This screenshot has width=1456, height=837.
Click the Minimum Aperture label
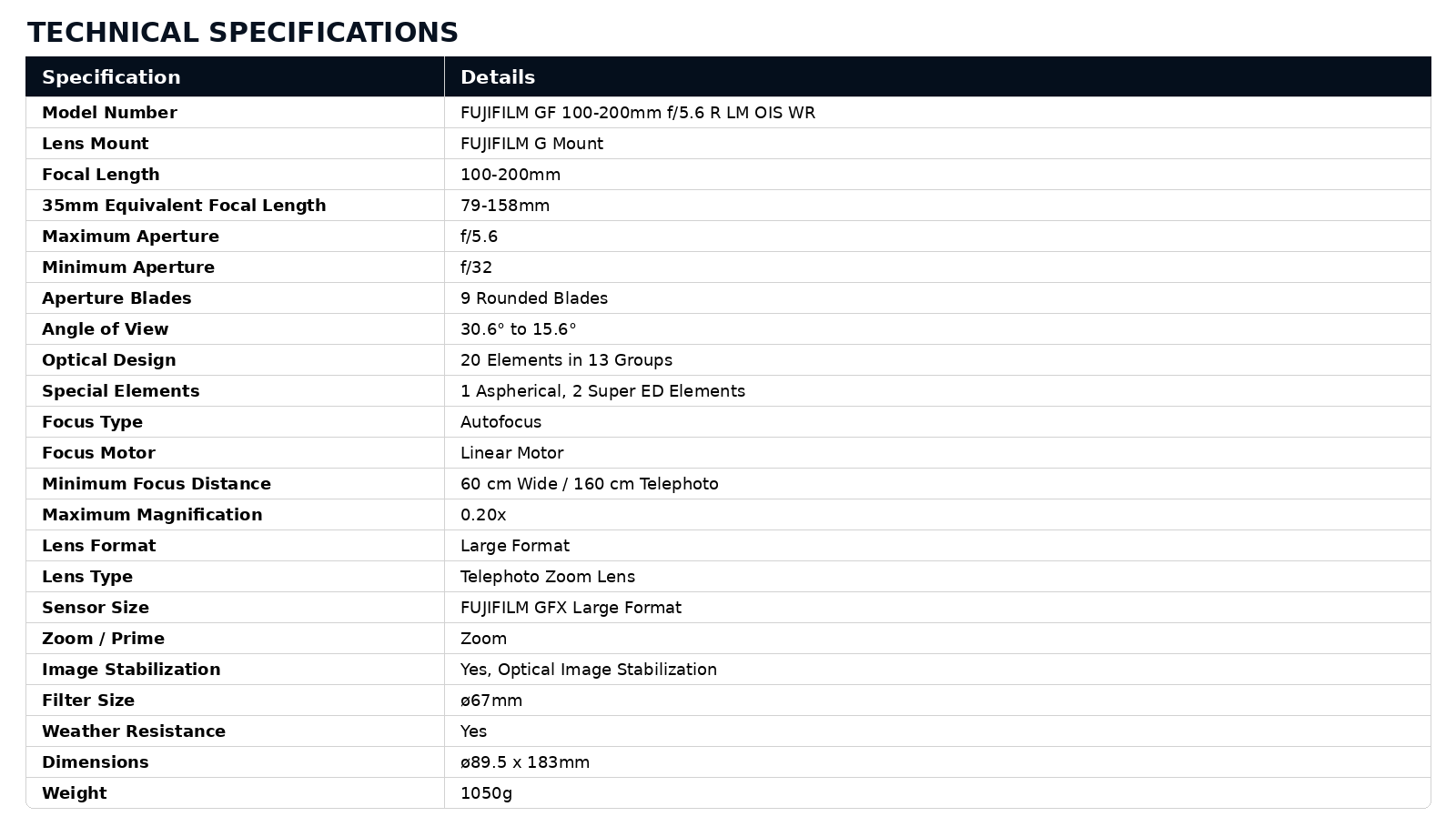[128, 267]
